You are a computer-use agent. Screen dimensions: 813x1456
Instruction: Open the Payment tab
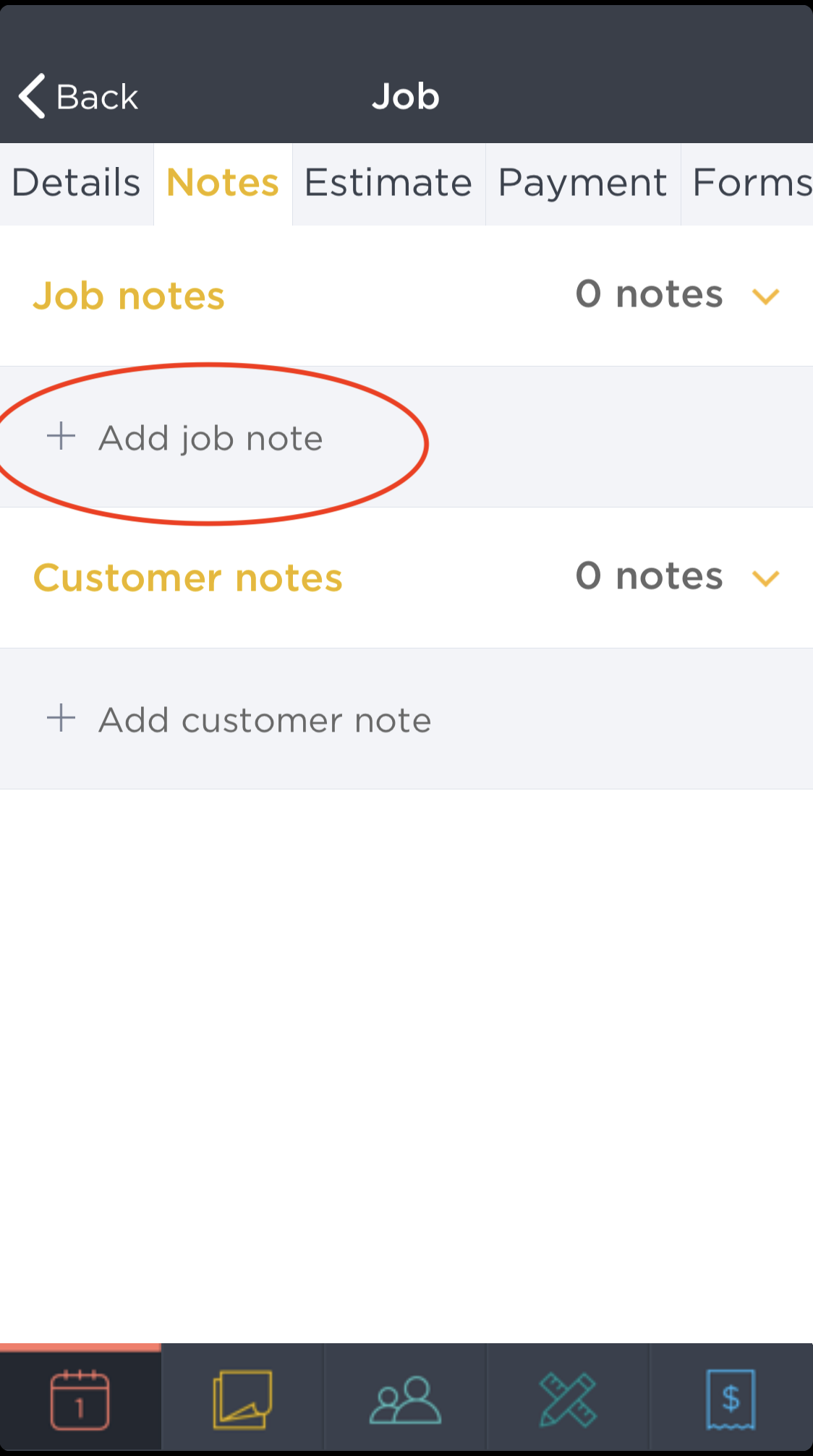583,184
